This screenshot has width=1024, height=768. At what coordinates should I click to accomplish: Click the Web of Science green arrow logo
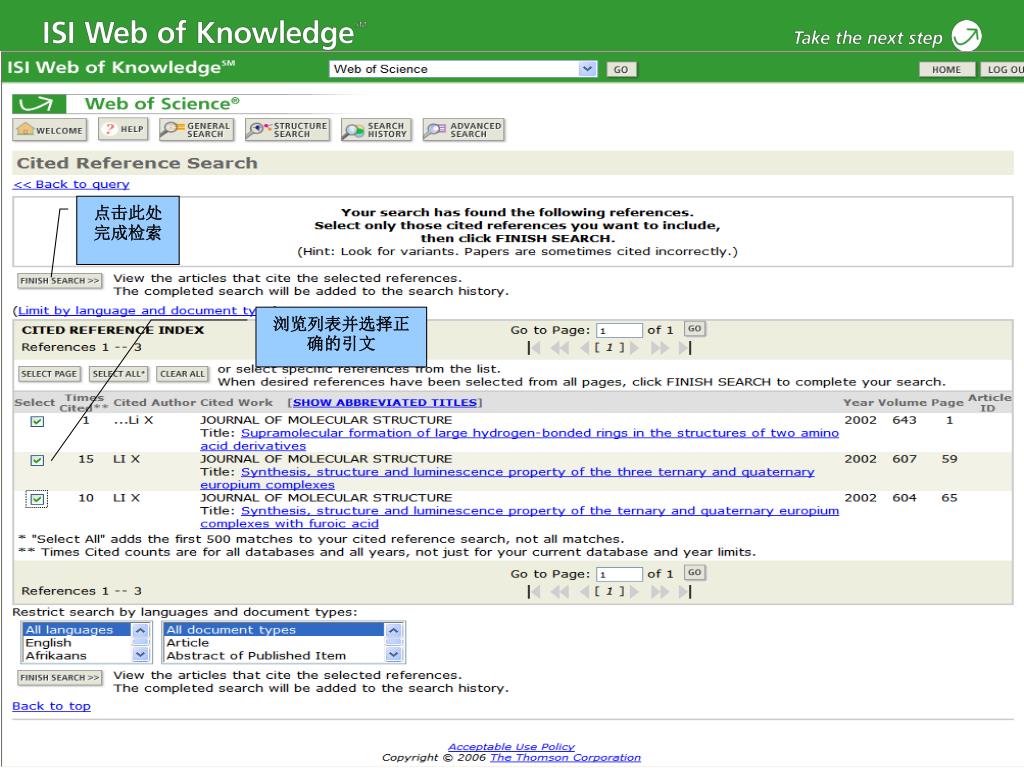coord(39,104)
